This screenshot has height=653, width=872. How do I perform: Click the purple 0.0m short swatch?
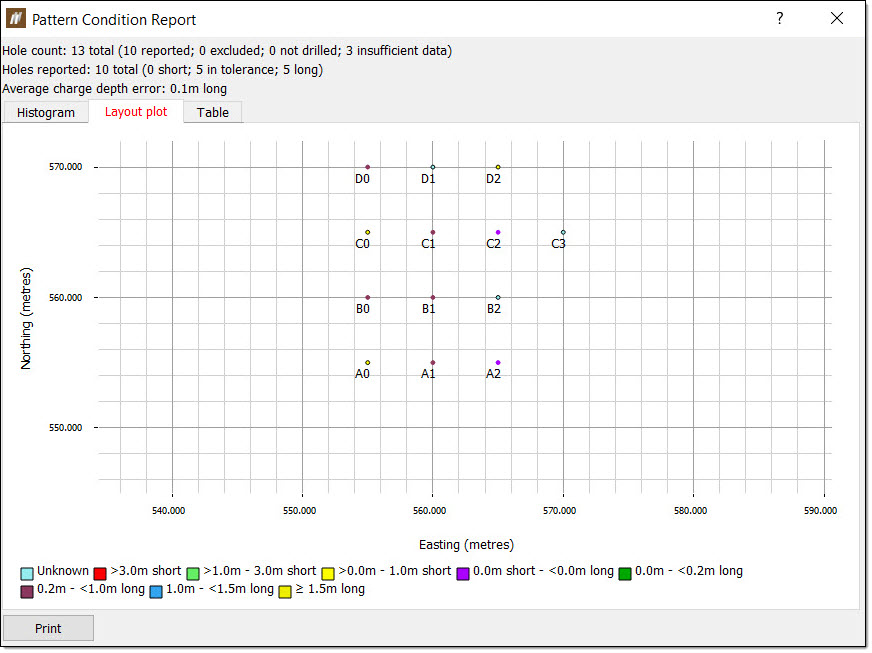[463, 573]
